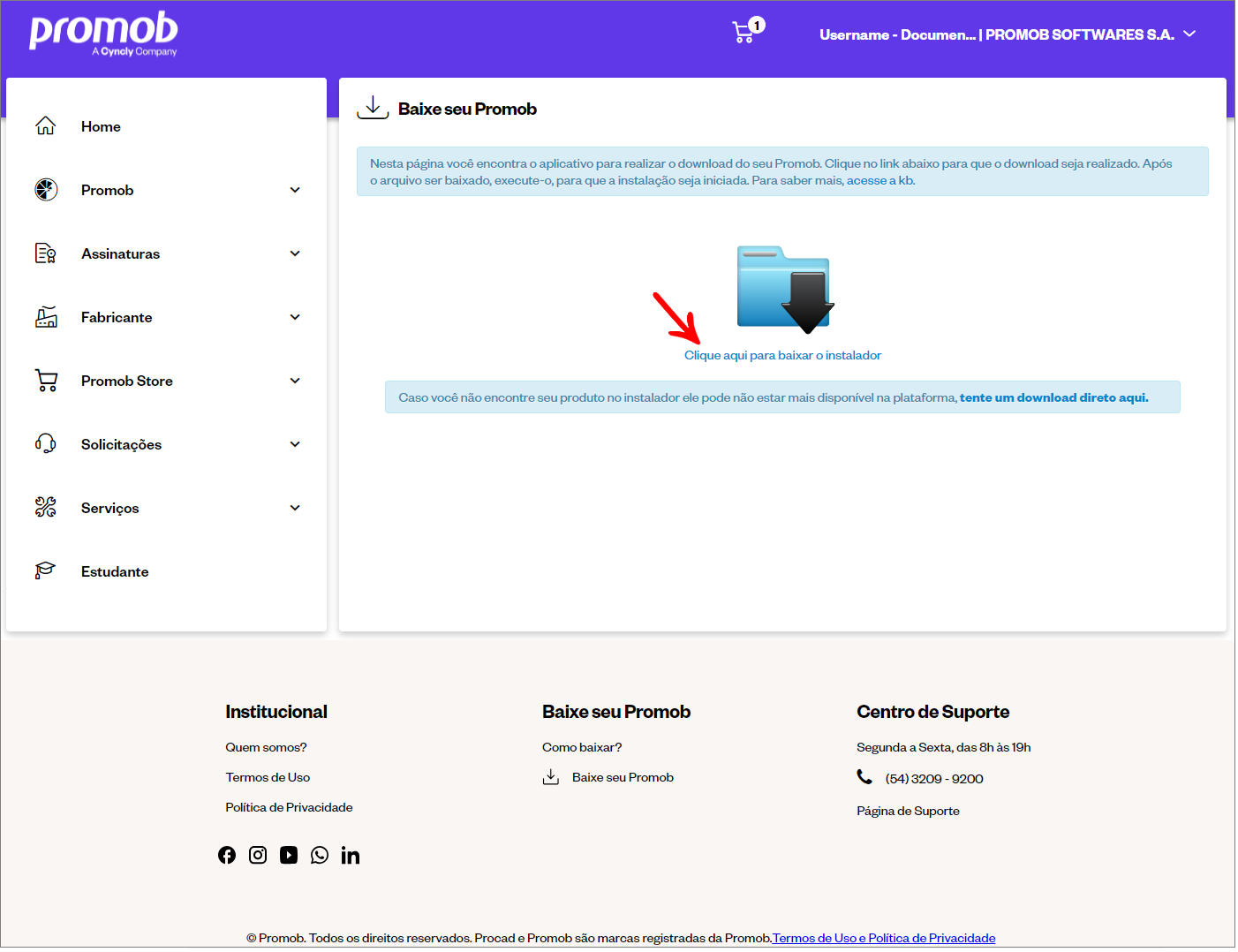
Task: Open 'Como baixar?' footer link
Action: [x=582, y=747]
